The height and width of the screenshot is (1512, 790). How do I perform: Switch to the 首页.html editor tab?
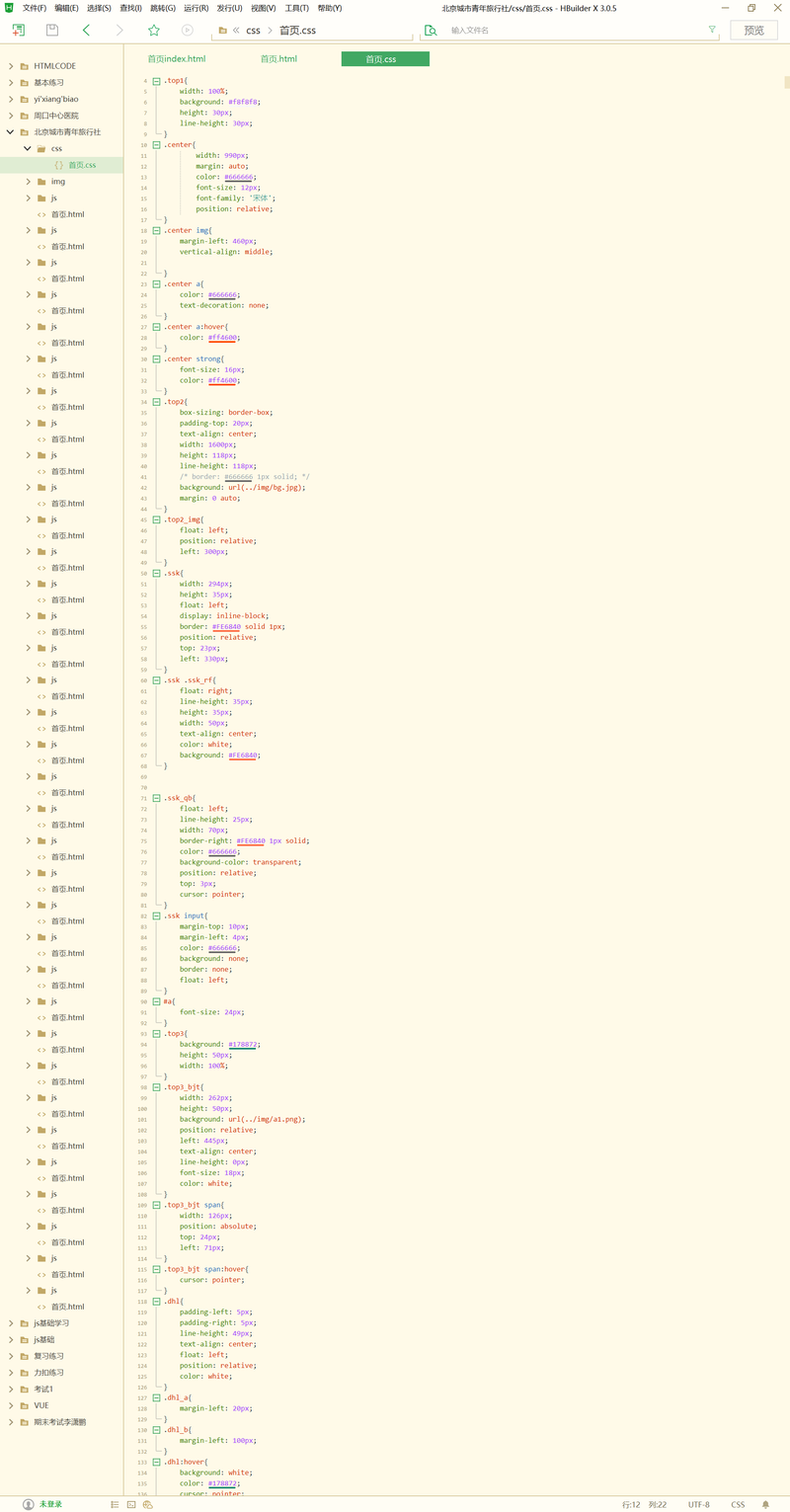click(278, 59)
